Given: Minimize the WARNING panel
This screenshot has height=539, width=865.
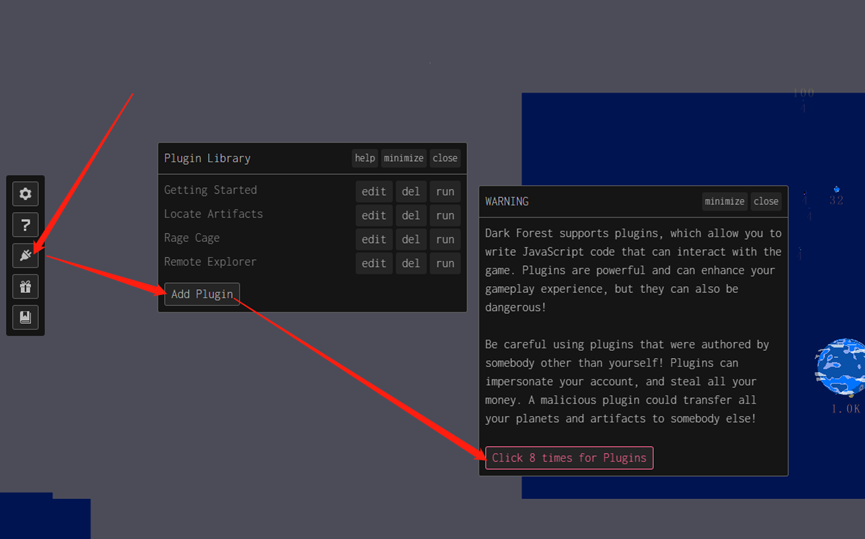Looking at the screenshot, I should pos(724,201).
